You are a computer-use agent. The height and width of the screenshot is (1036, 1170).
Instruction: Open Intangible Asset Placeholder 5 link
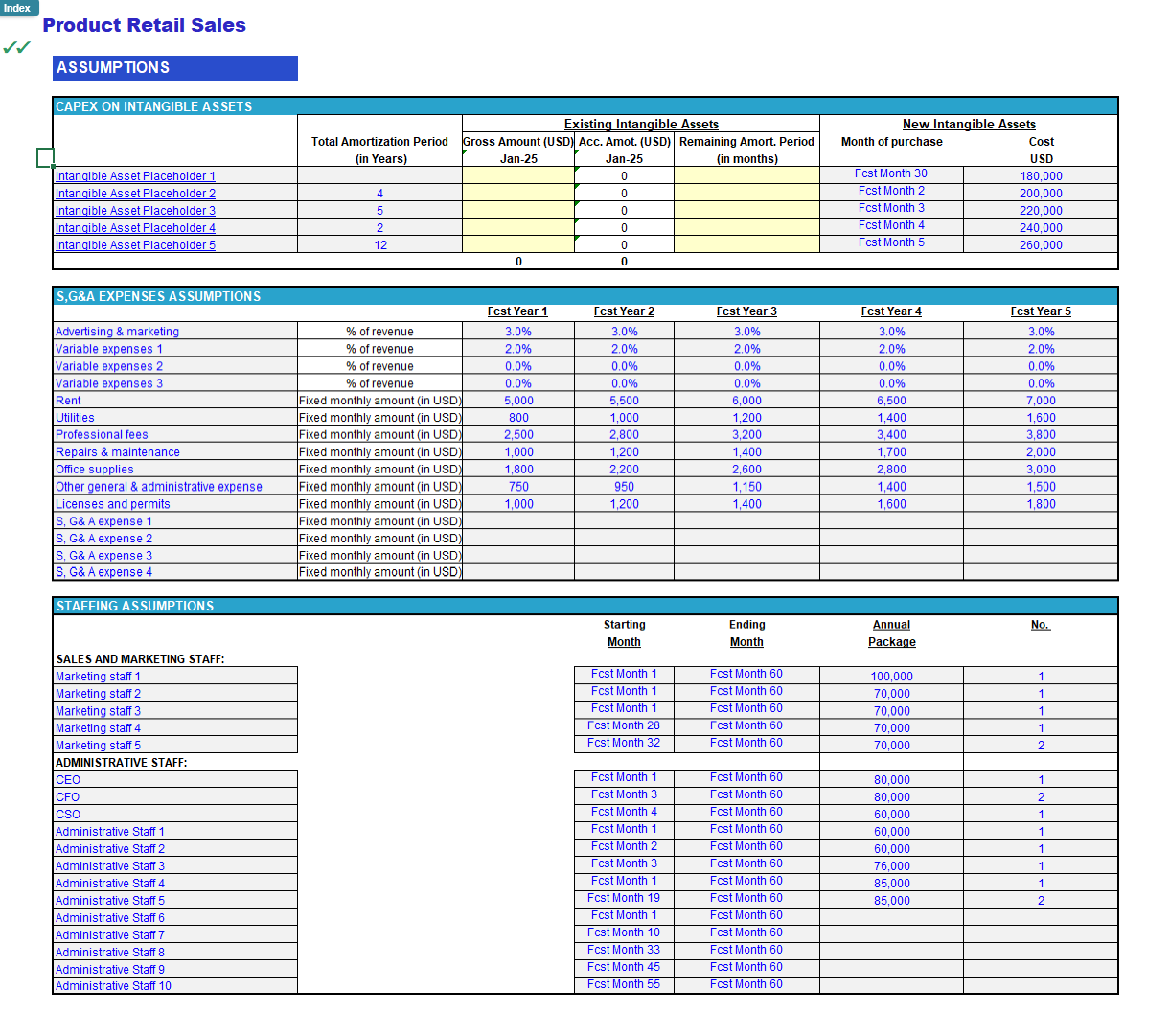pyautogui.click(x=135, y=245)
